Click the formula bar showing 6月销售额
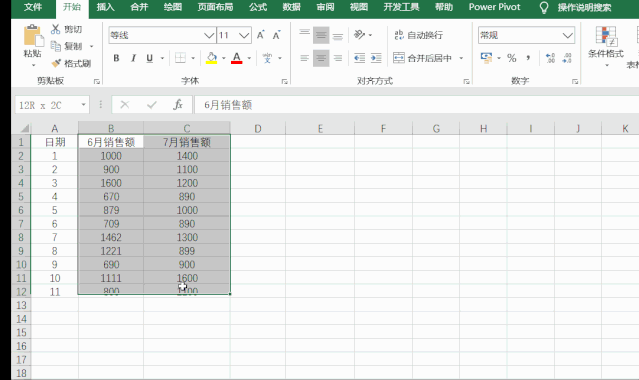The height and width of the screenshot is (380, 639). tap(416, 105)
